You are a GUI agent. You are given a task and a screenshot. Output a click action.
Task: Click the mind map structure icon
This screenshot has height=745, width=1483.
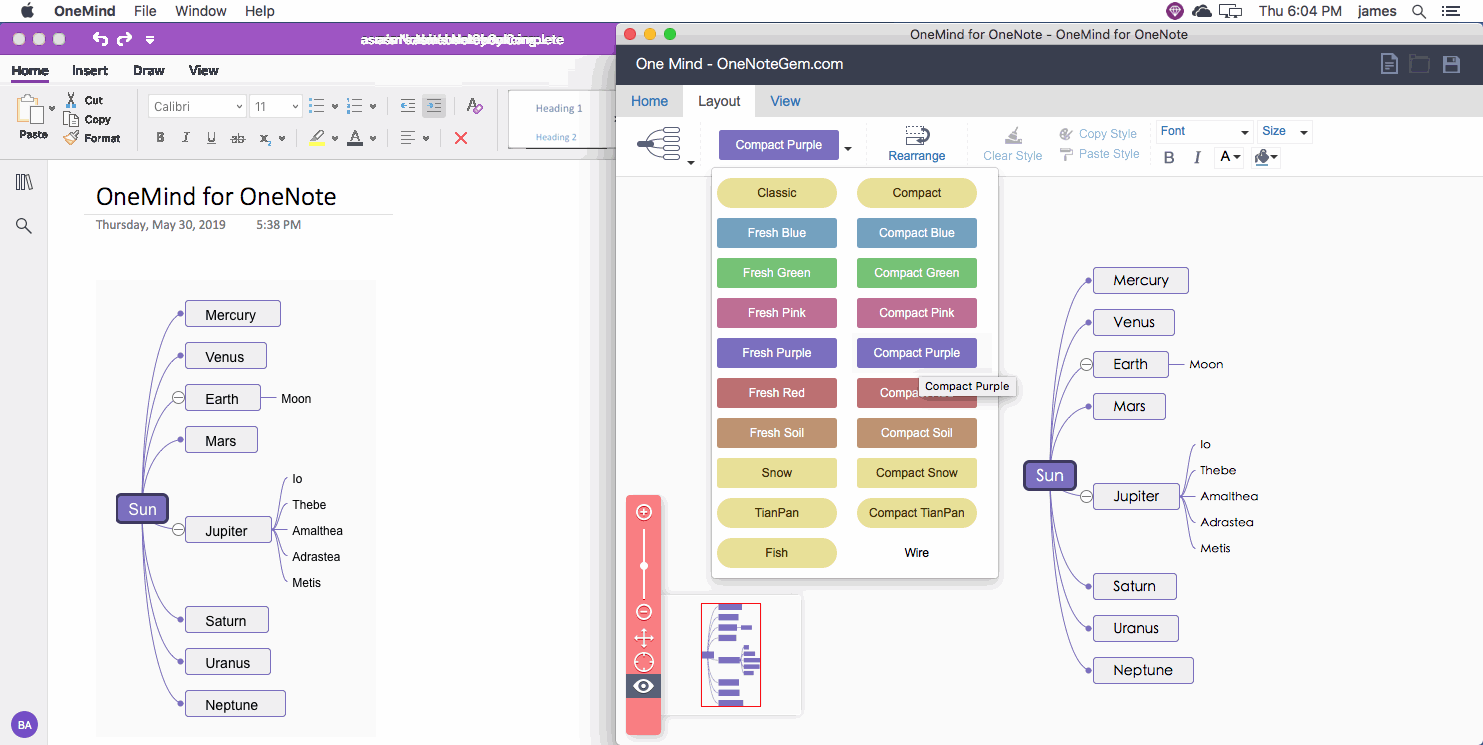[659, 144]
